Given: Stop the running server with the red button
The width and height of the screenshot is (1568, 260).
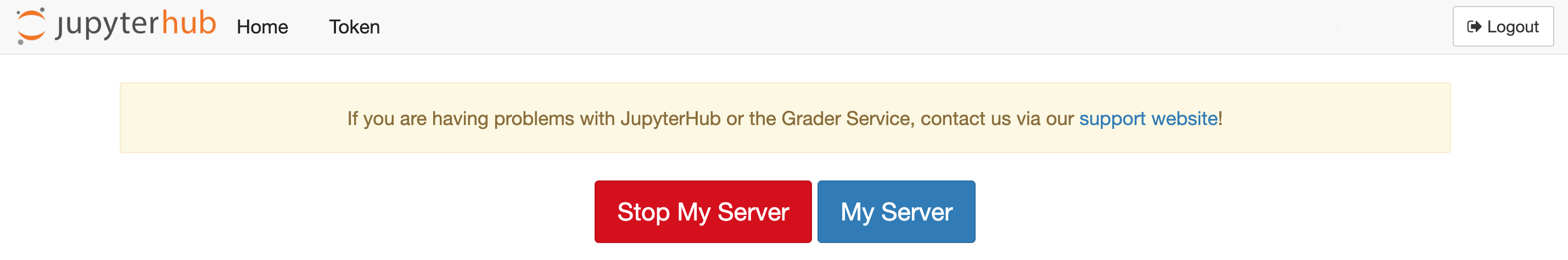Looking at the screenshot, I should pyautogui.click(x=702, y=211).
